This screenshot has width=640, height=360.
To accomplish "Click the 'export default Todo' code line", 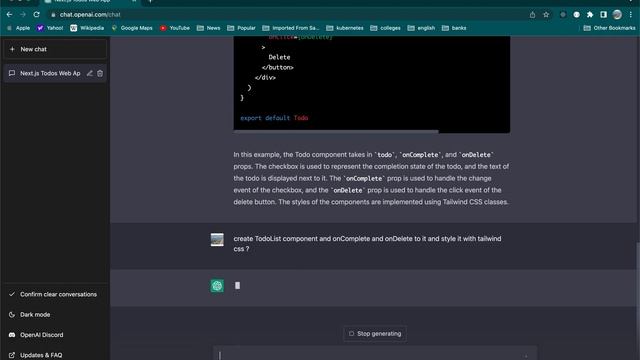I will pos(274,118).
